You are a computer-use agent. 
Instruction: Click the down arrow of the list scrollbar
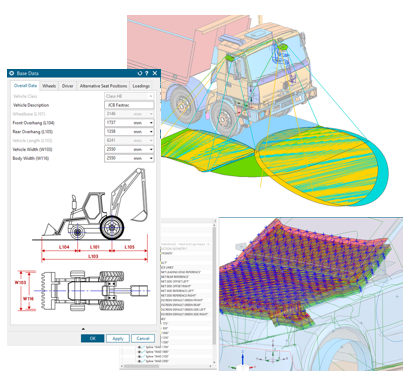coord(214,363)
